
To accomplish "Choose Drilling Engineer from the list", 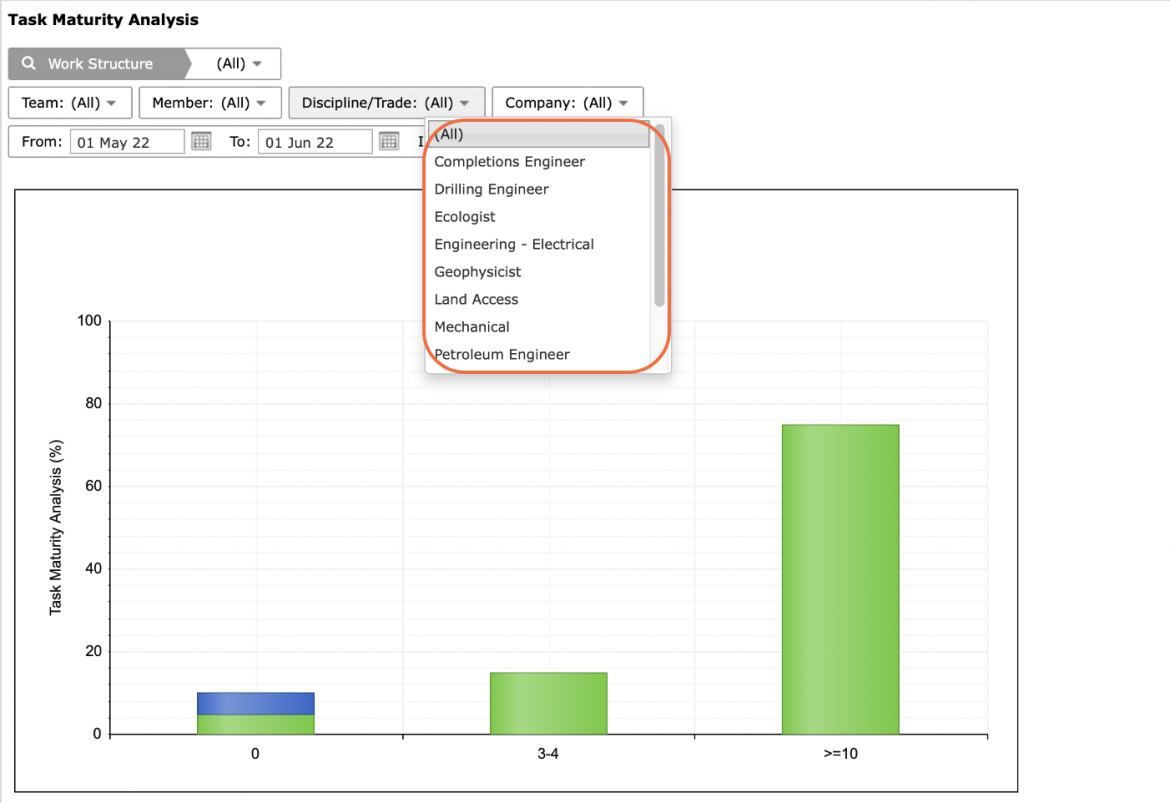I will tap(539, 190).
